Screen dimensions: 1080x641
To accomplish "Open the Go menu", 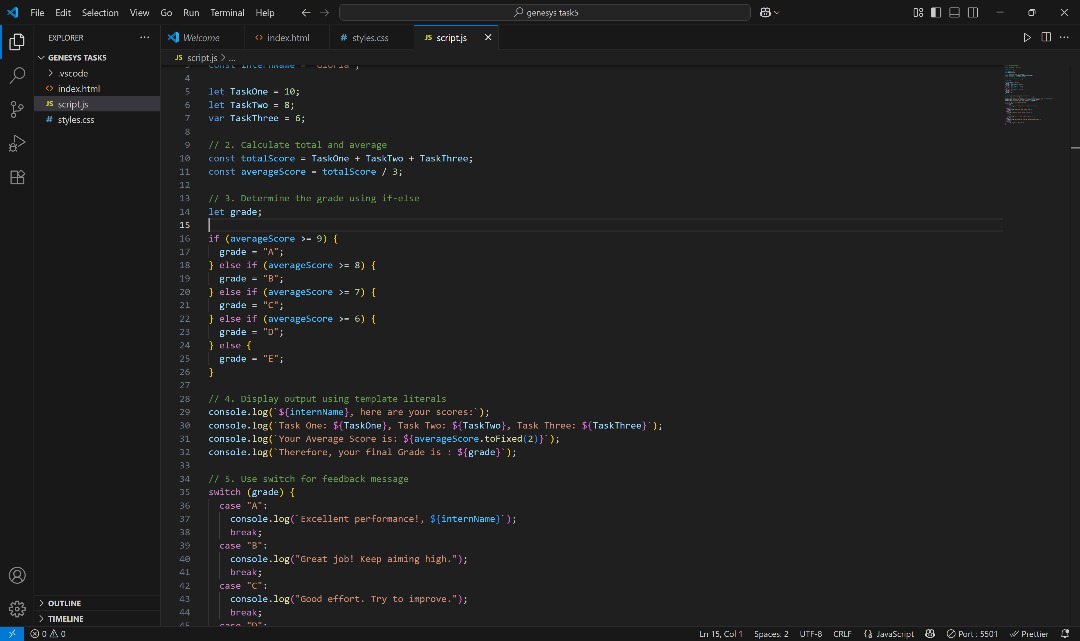I will click(166, 12).
